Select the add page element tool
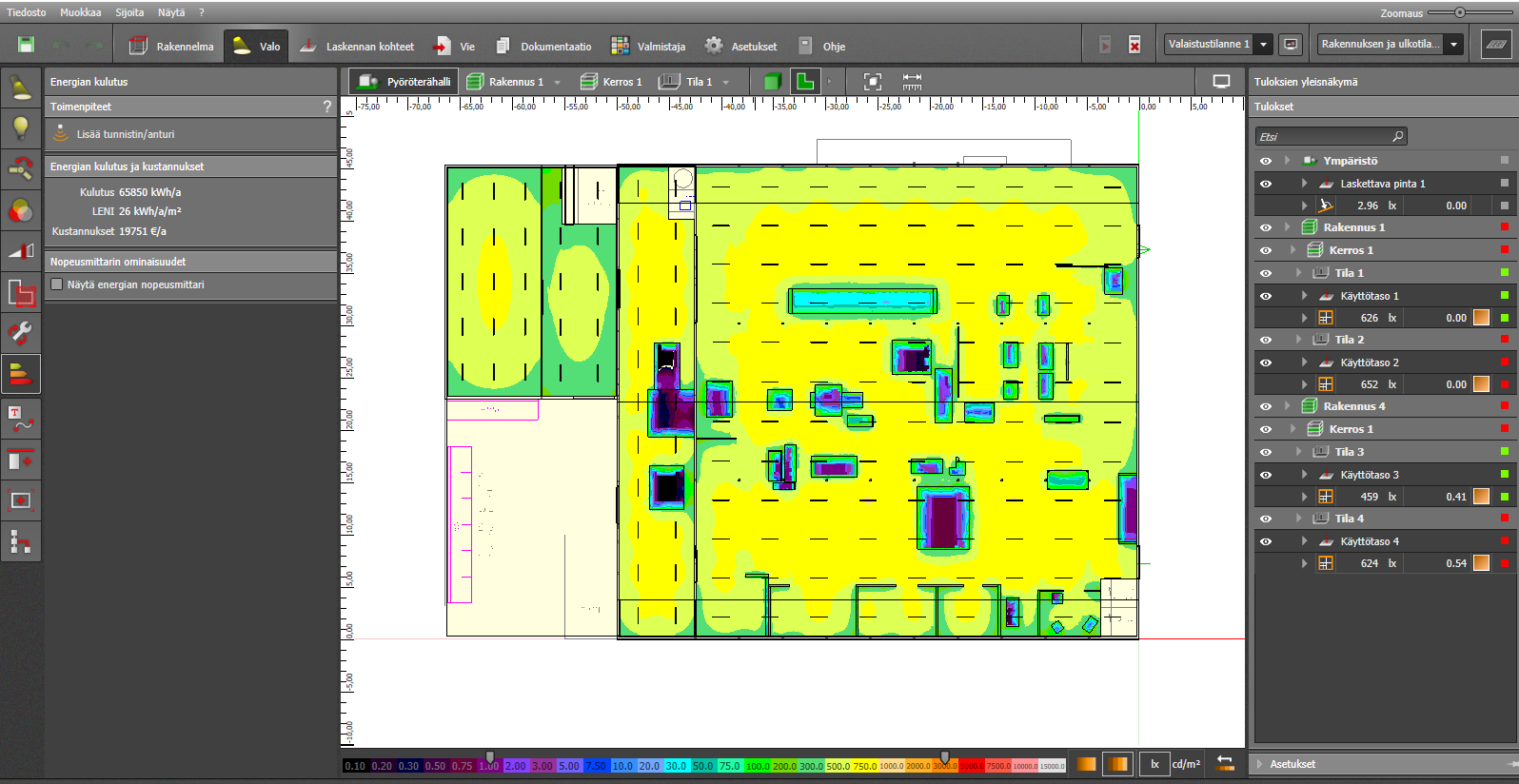This screenshot has width=1519, height=784. tap(21, 460)
